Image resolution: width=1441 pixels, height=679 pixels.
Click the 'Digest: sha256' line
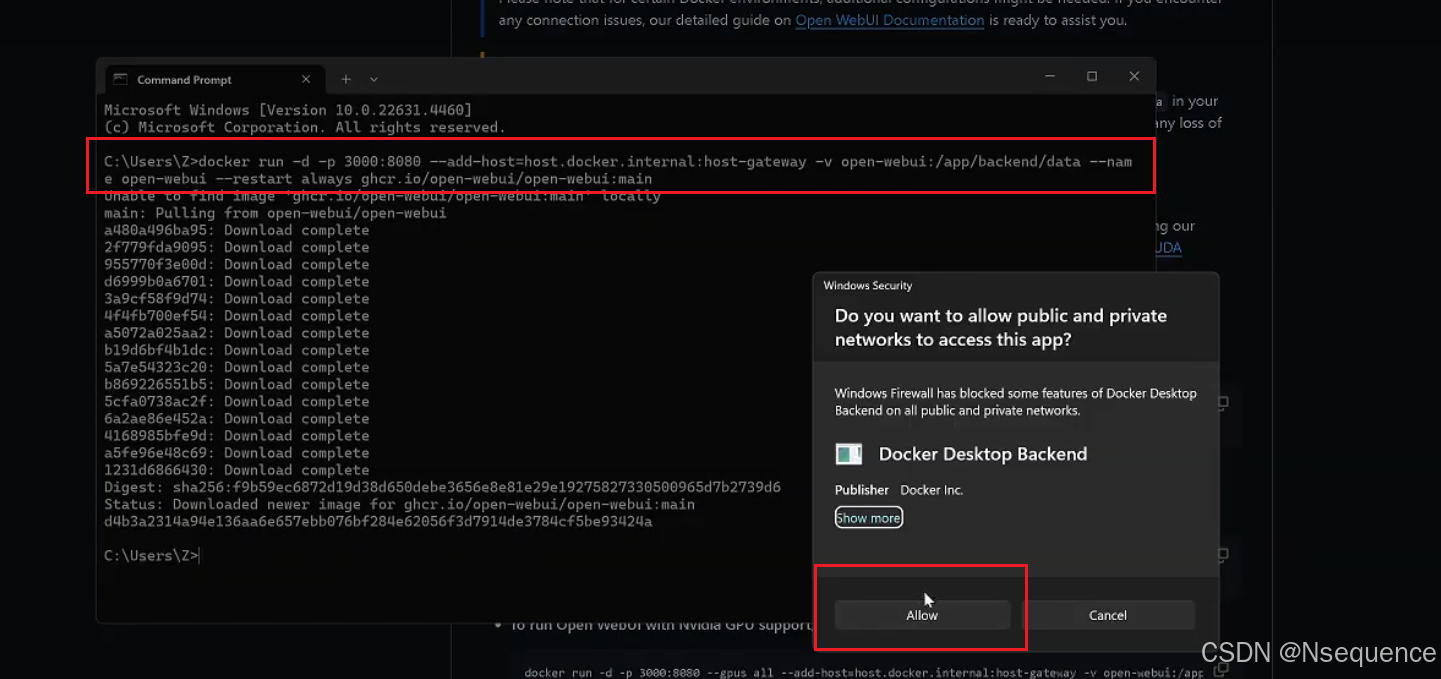(442, 487)
